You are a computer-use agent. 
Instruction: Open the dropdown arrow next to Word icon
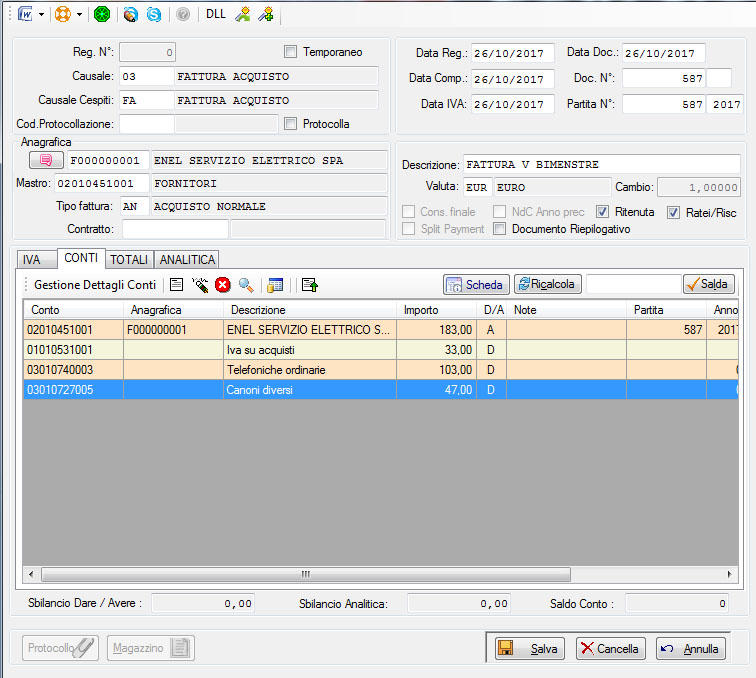(x=41, y=15)
